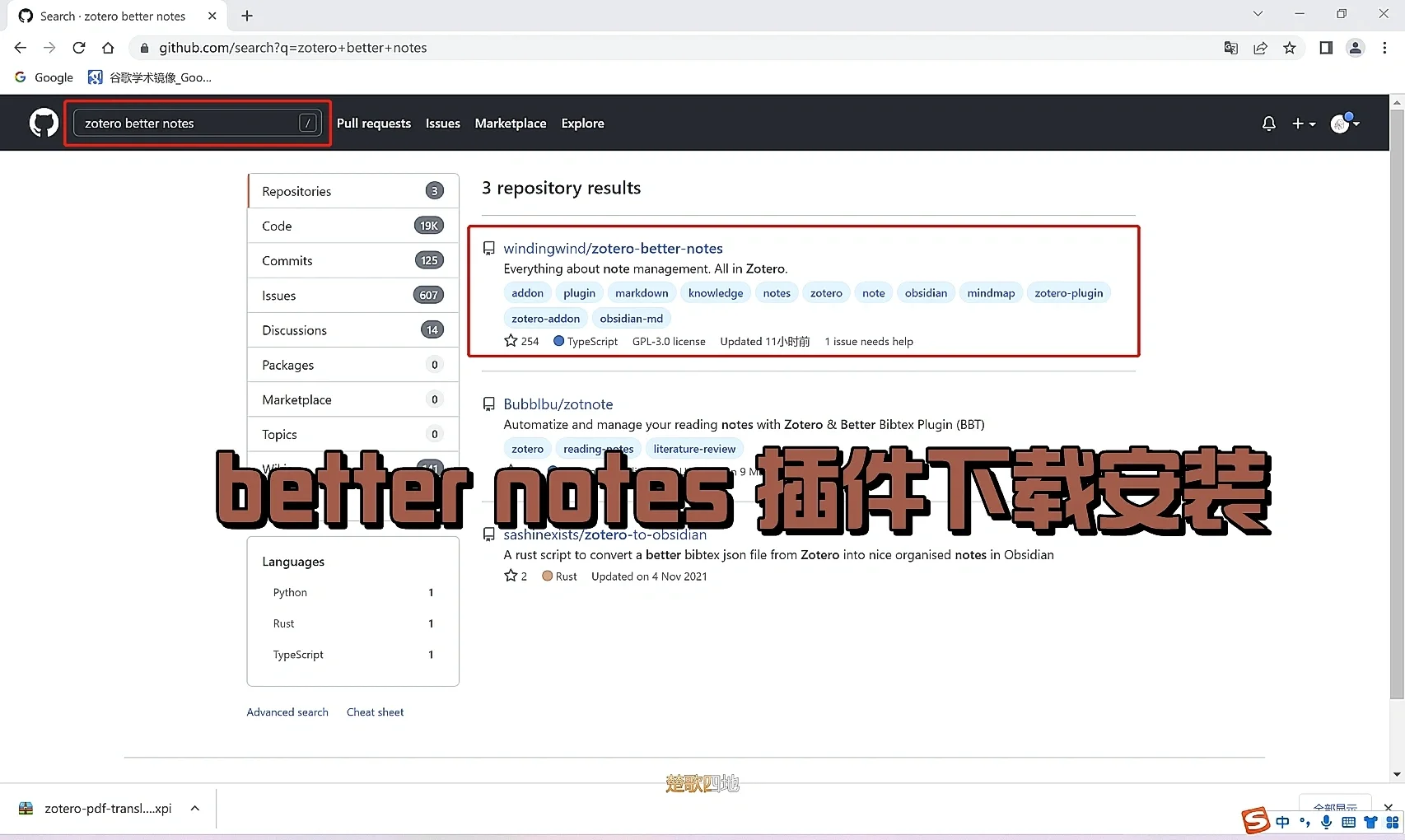Click the Advanced search link
The height and width of the screenshot is (840, 1405).
click(x=287, y=712)
